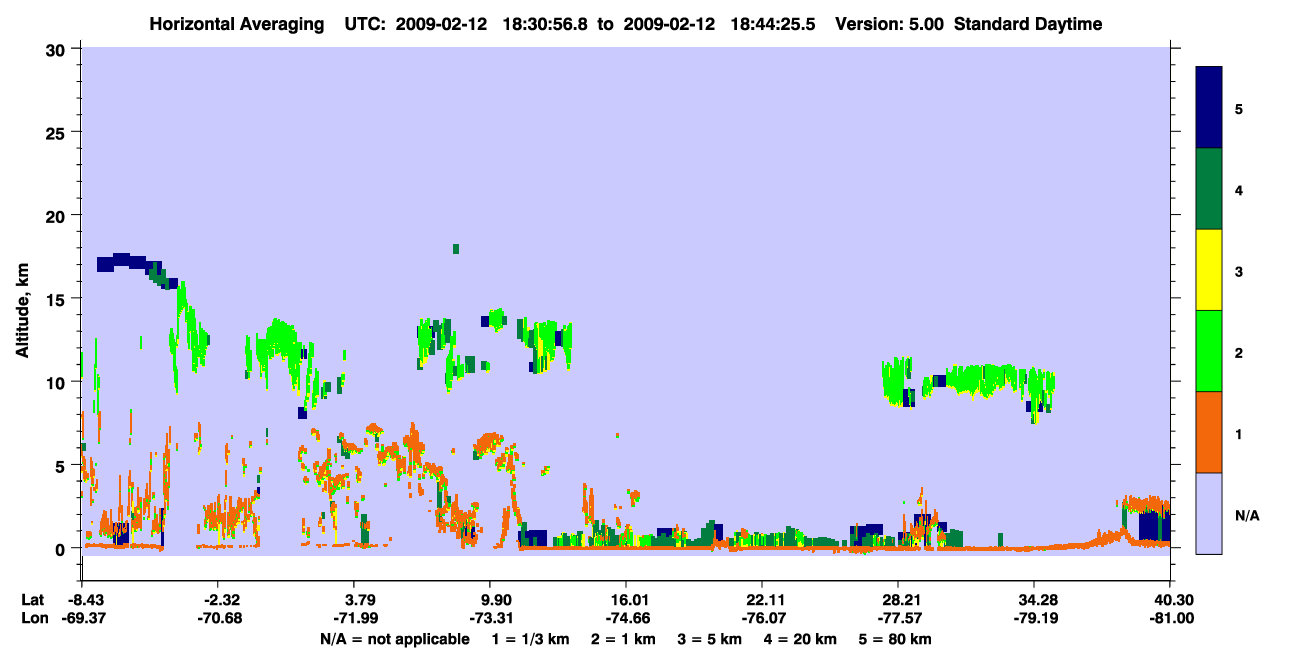The image size is (1300, 667).
Task: Click the longitude value -81.00
Action: tap(1170, 618)
